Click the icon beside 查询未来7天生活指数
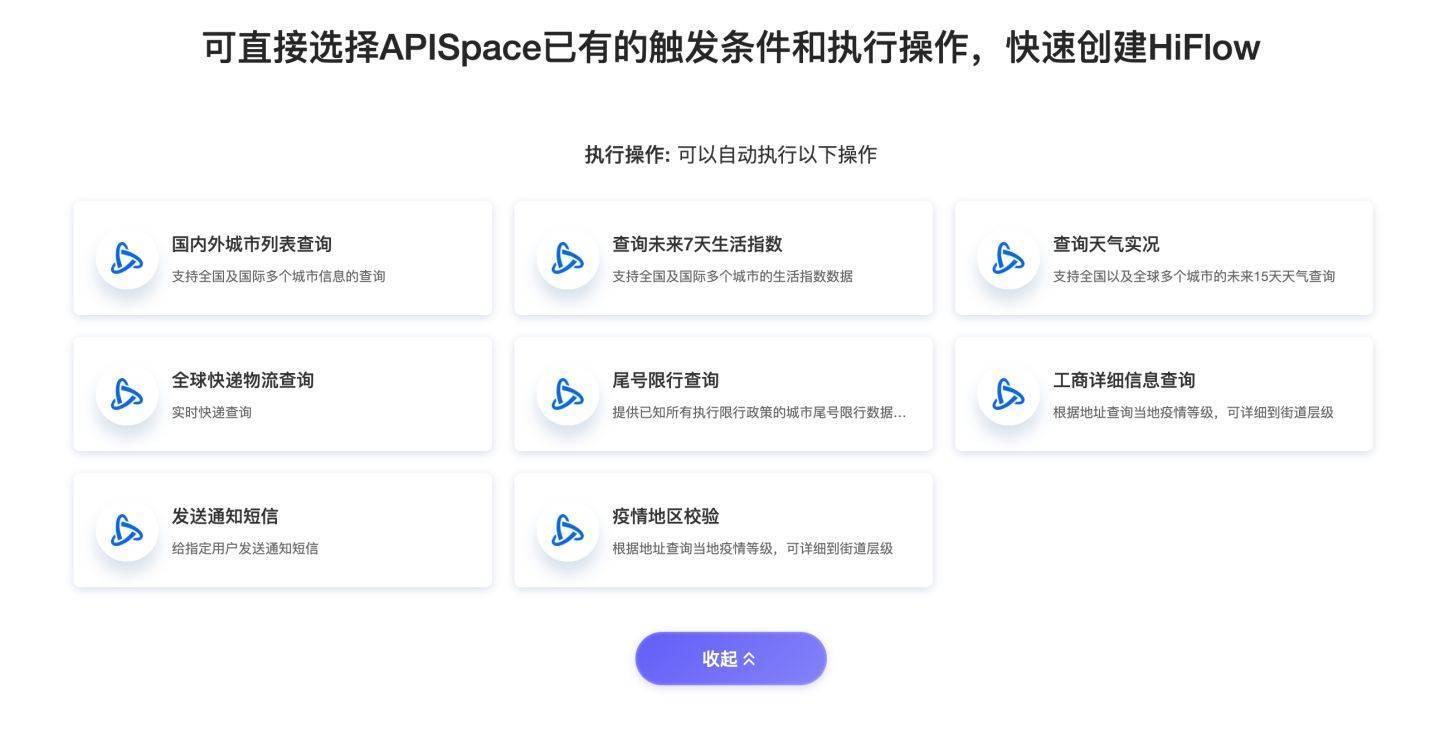The height and width of the screenshot is (745, 1440). pyautogui.click(x=568, y=258)
